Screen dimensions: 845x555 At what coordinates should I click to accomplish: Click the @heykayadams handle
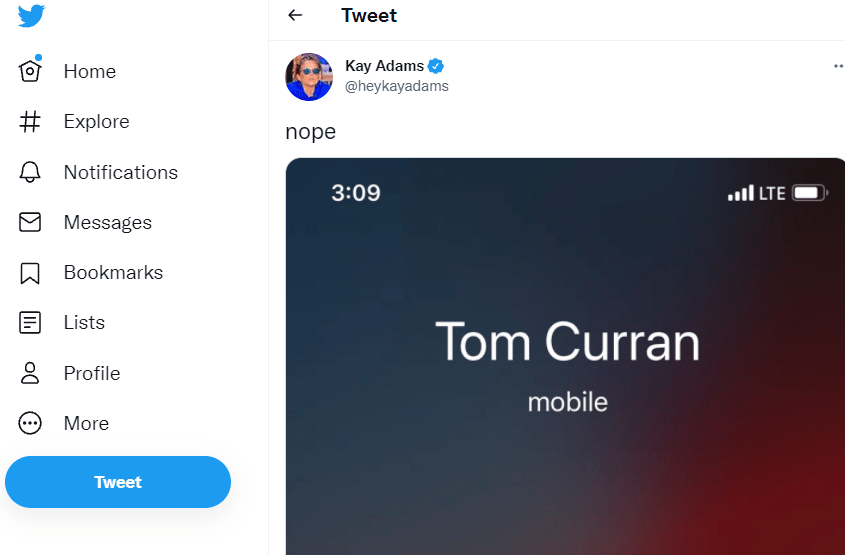tap(397, 86)
